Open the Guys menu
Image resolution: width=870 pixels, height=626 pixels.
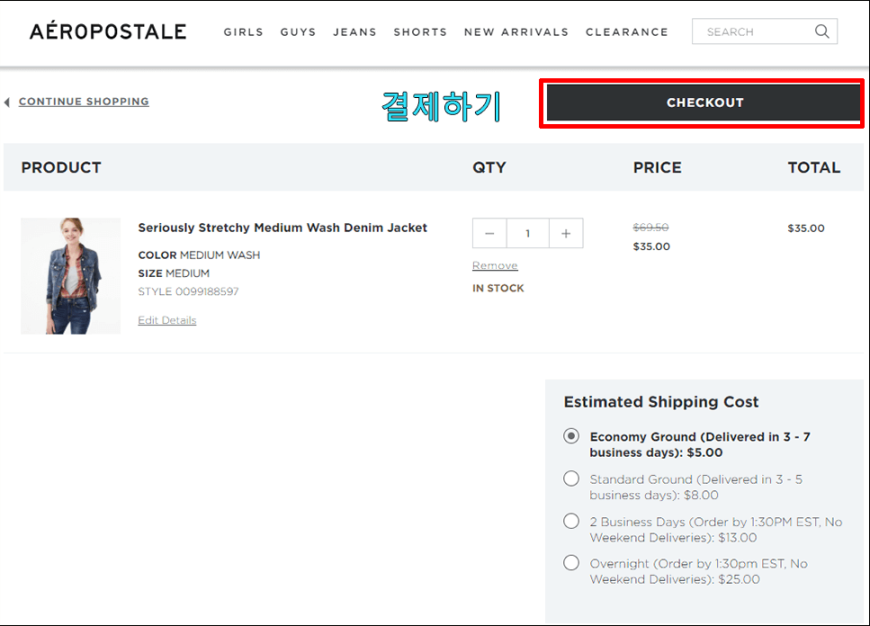298,32
